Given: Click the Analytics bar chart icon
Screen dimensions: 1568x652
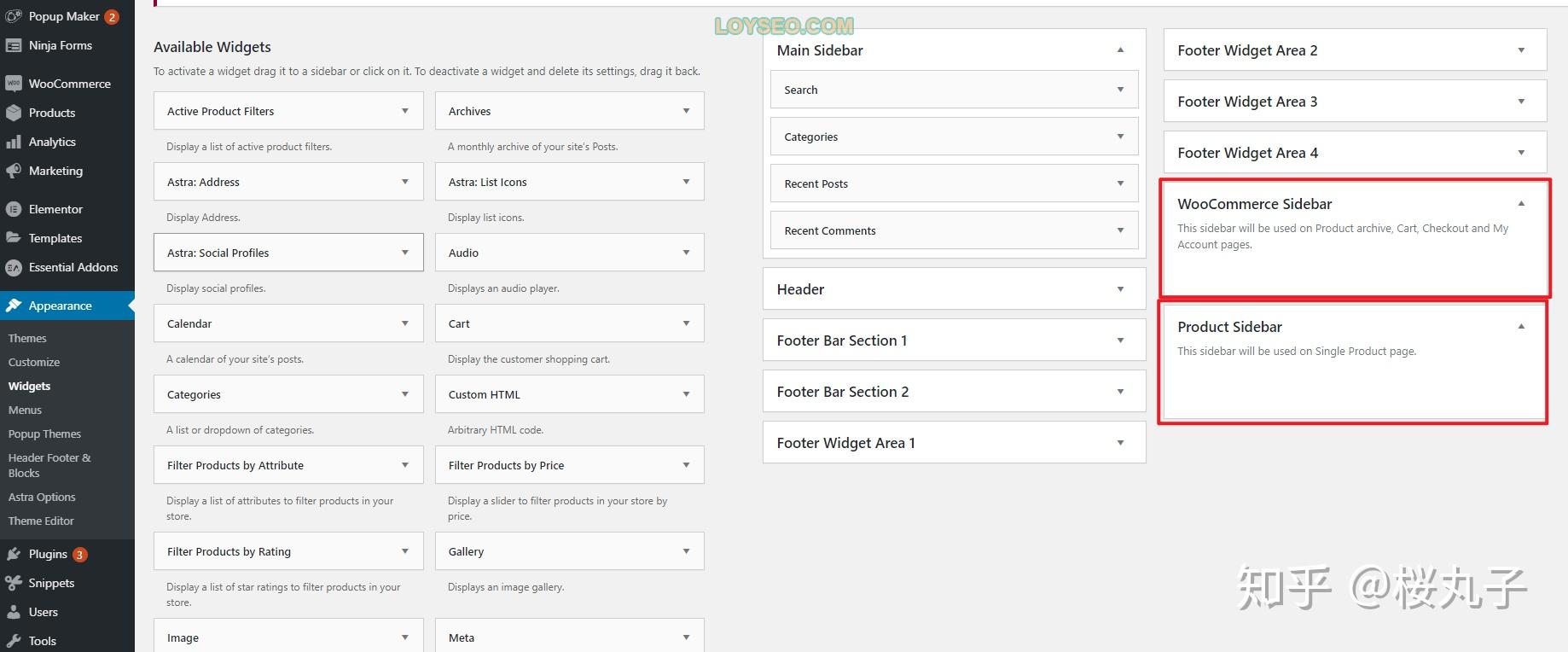Looking at the screenshot, I should click(x=13, y=142).
